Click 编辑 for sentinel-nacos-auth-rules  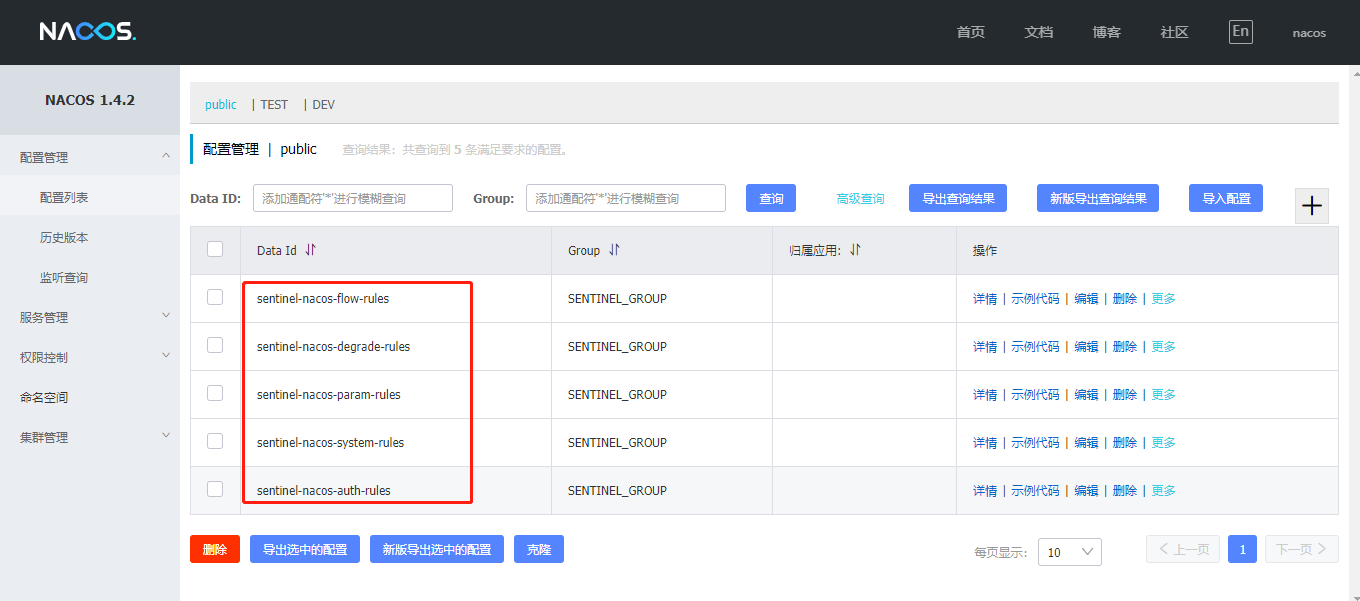(x=1086, y=490)
